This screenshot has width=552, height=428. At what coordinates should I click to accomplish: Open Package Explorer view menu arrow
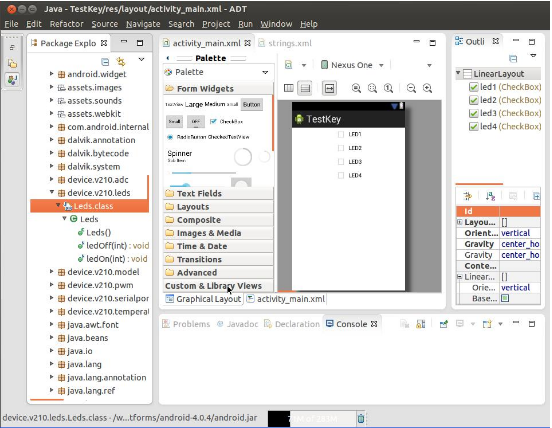(x=141, y=59)
